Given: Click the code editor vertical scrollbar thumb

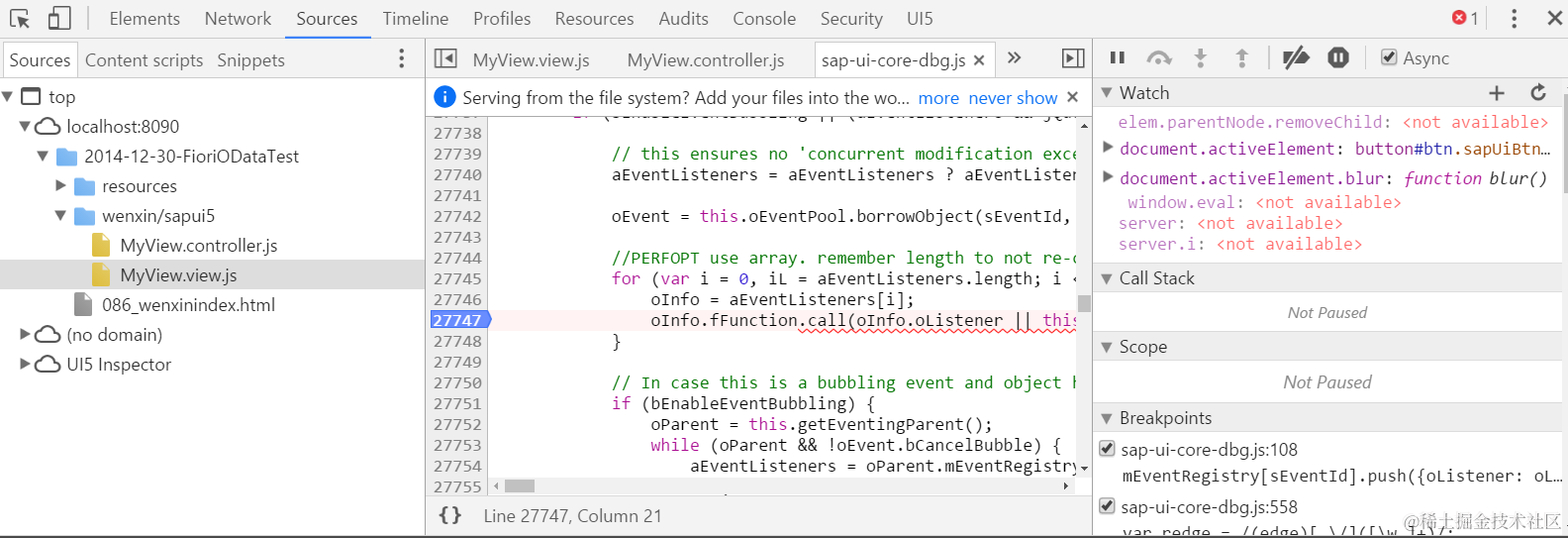Looking at the screenshot, I should pos(1084,303).
